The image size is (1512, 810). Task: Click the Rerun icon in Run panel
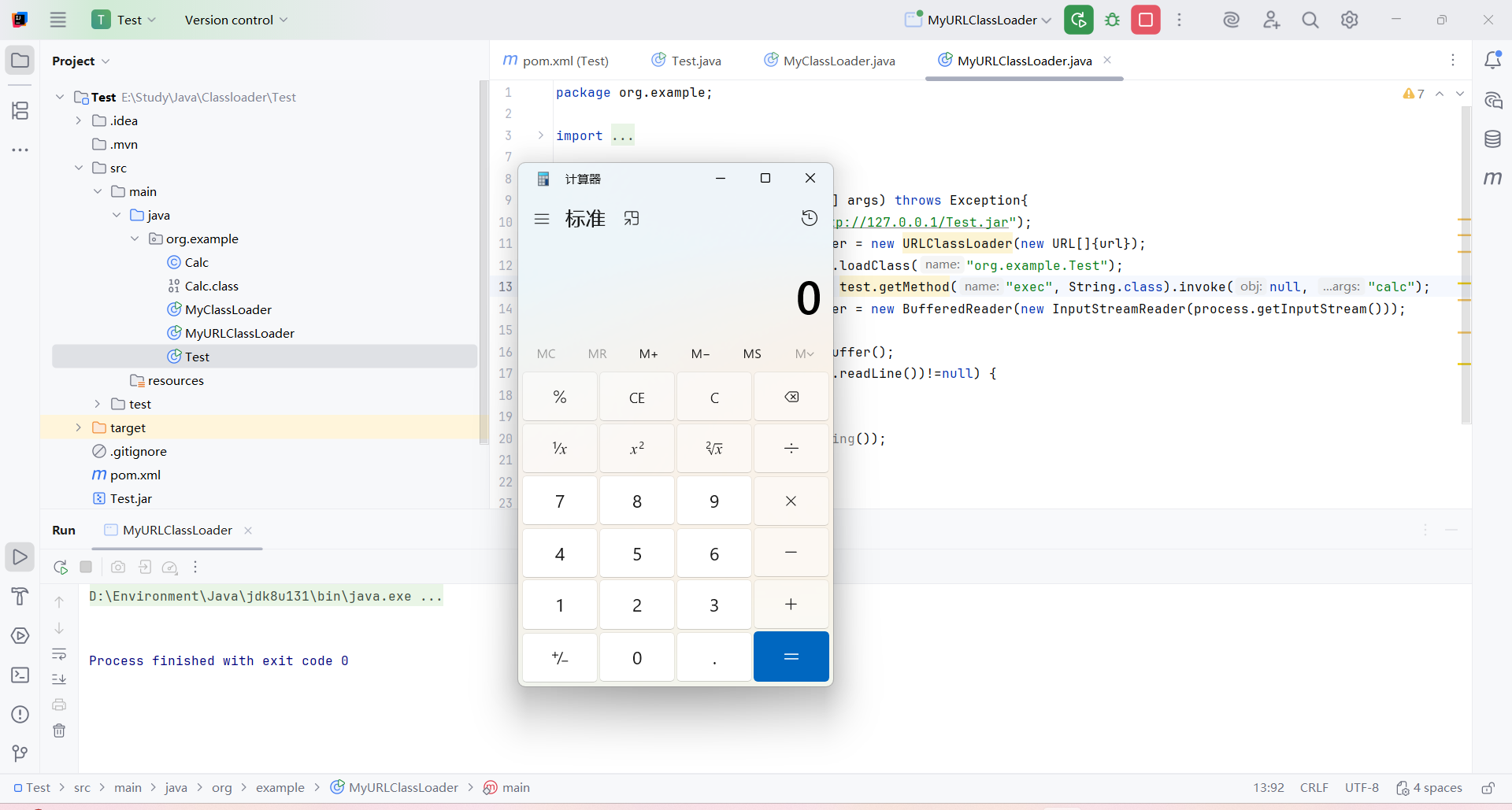click(x=61, y=567)
